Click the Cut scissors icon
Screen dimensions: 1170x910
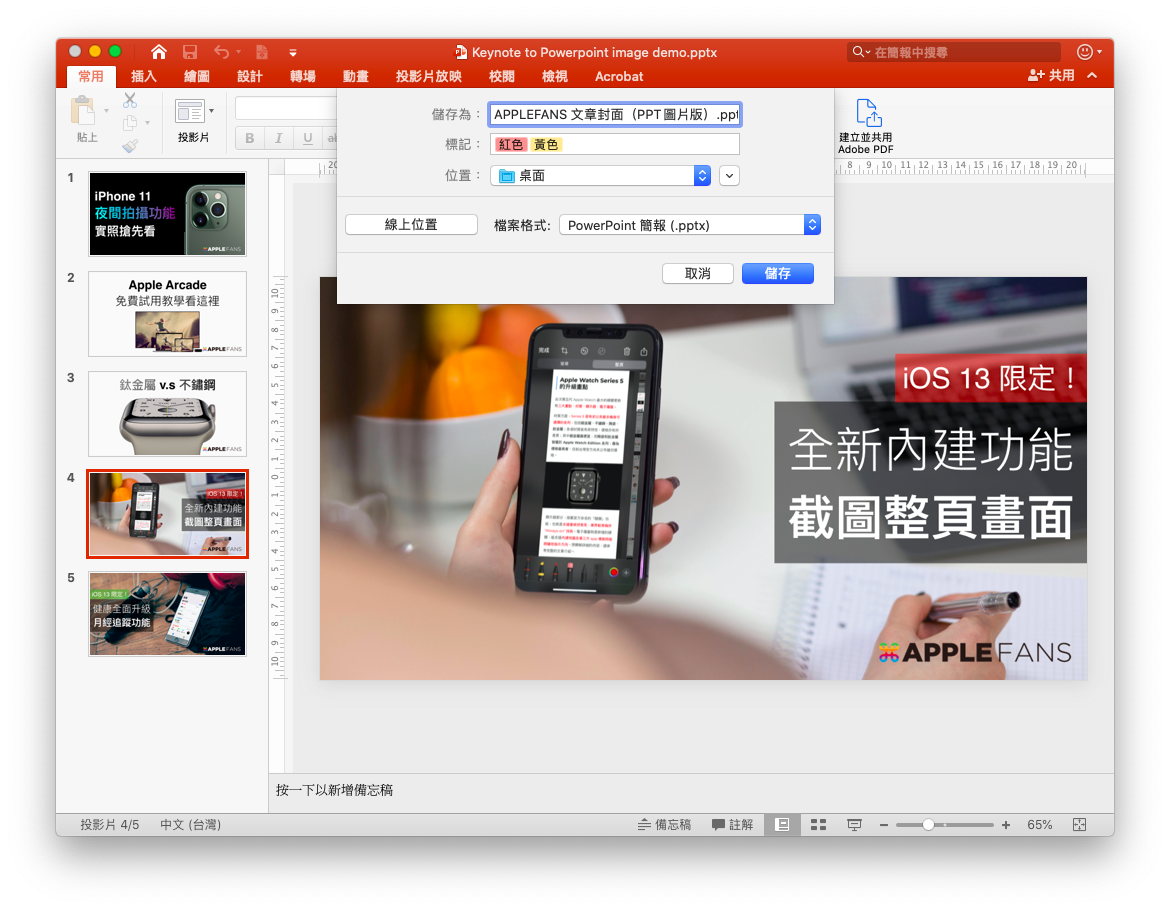(x=130, y=100)
